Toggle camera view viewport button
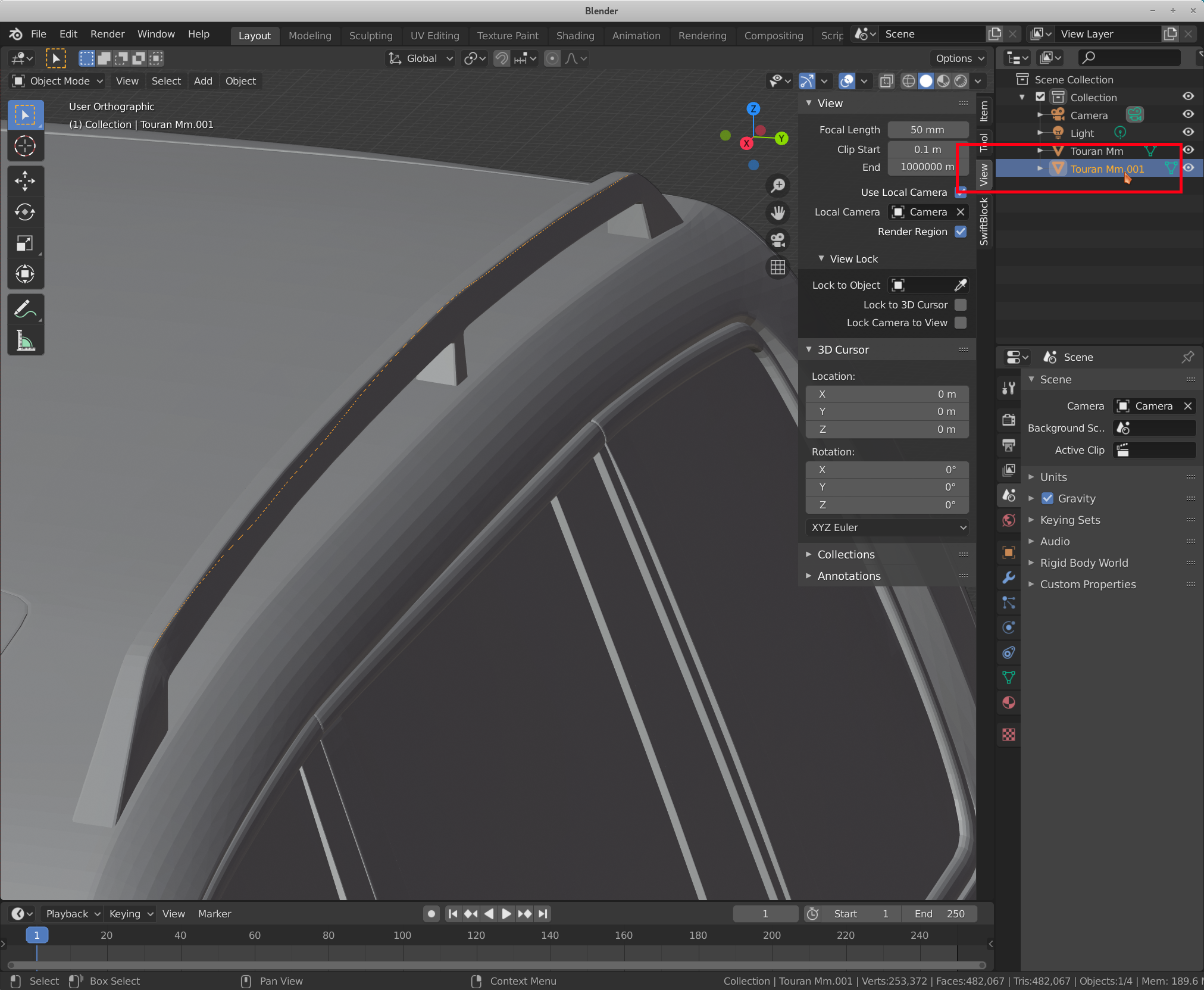The height and width of the screenshot is (990, 1204). (778, 240)
